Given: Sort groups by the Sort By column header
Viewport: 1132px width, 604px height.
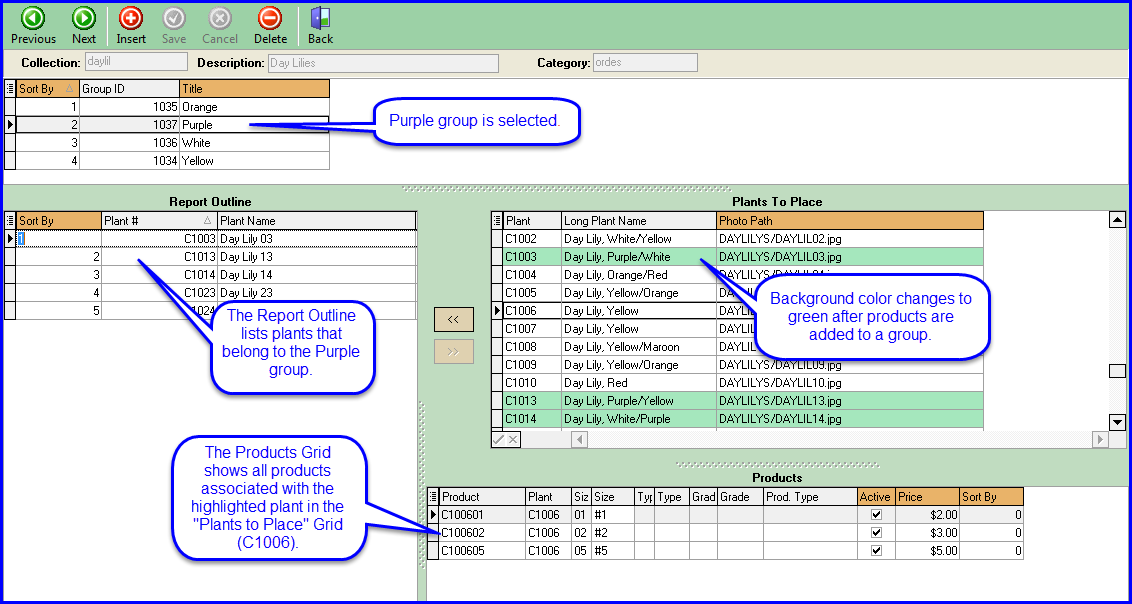Looking at the screenshot, I should pos(48,89).
